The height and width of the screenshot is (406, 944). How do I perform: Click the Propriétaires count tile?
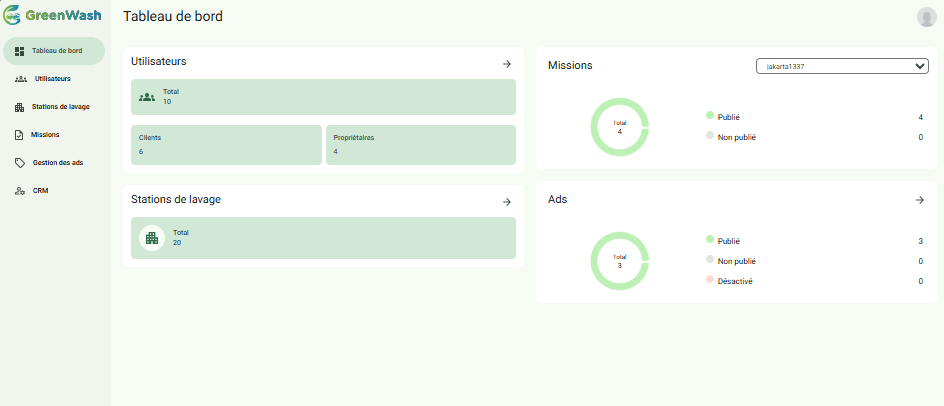click(420, 144)
